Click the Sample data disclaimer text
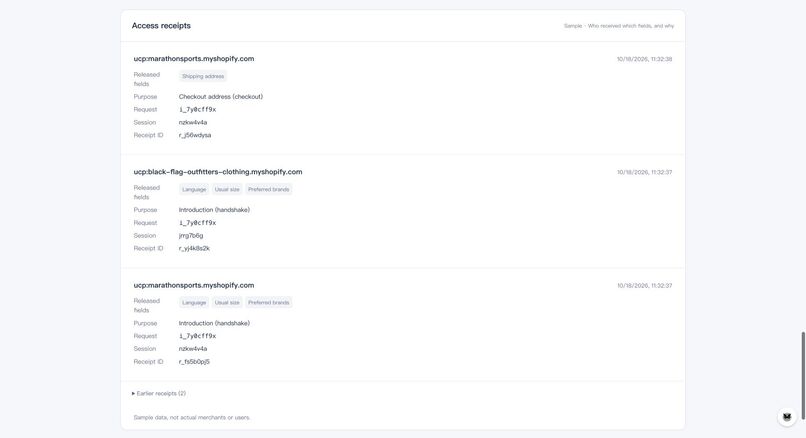The height and width of the screenshot is (438, 806). tap(192, 417)
